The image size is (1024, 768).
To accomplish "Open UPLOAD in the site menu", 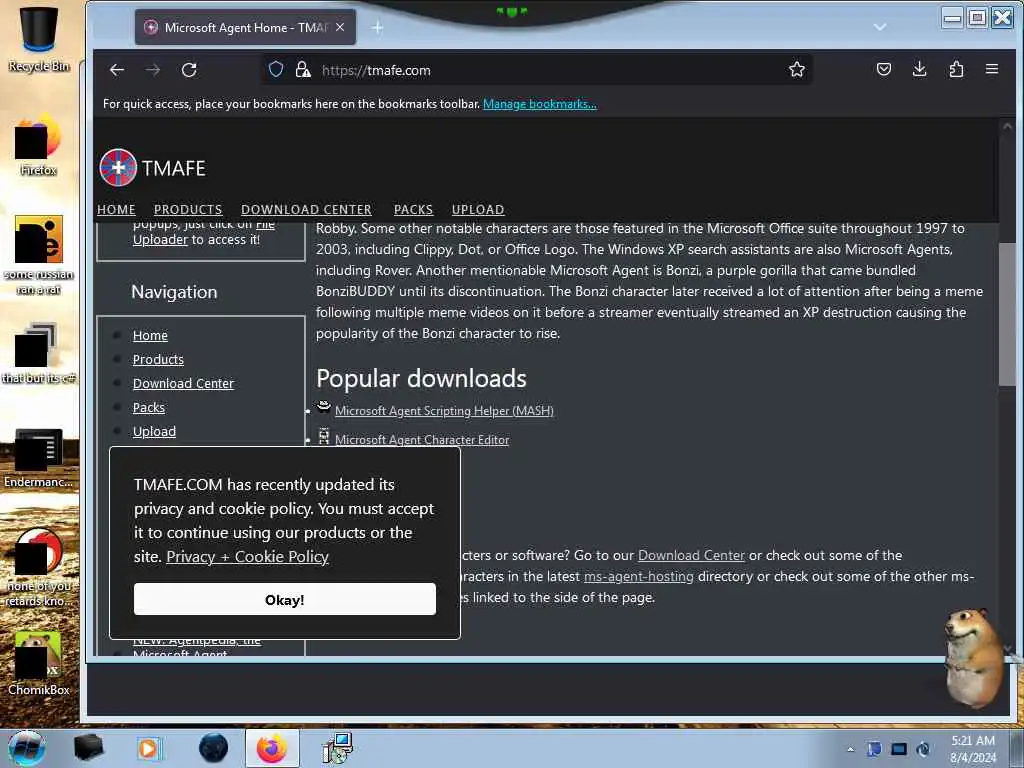I will point(478,210).
